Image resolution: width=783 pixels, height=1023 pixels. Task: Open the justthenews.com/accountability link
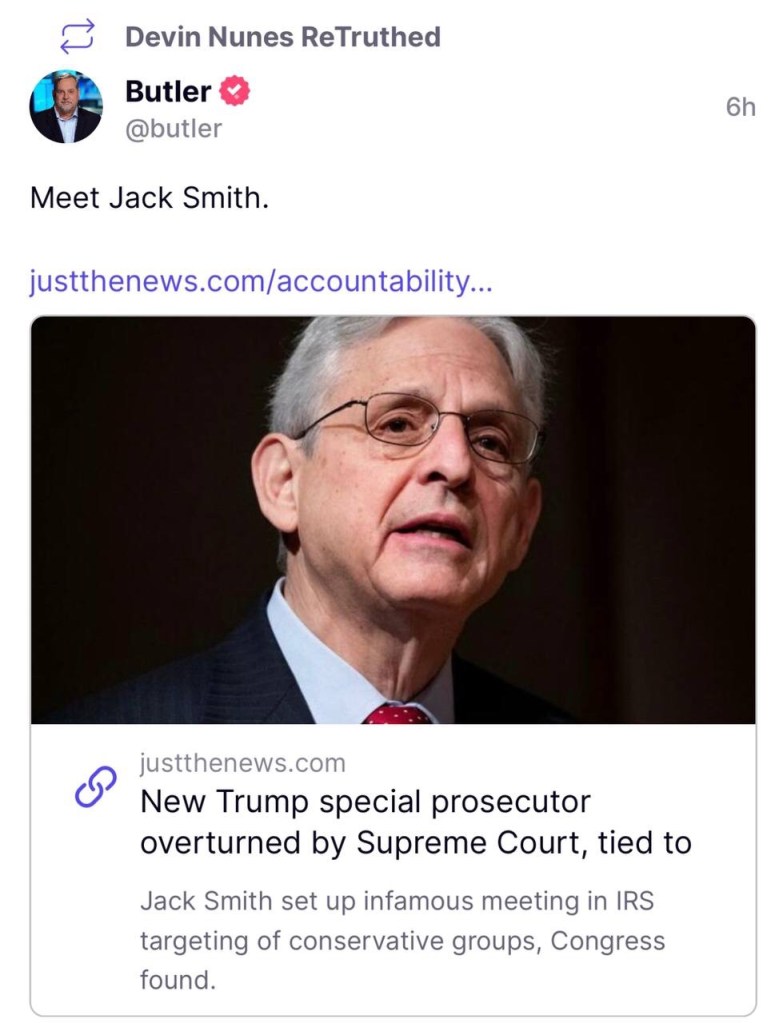point(261,282)
